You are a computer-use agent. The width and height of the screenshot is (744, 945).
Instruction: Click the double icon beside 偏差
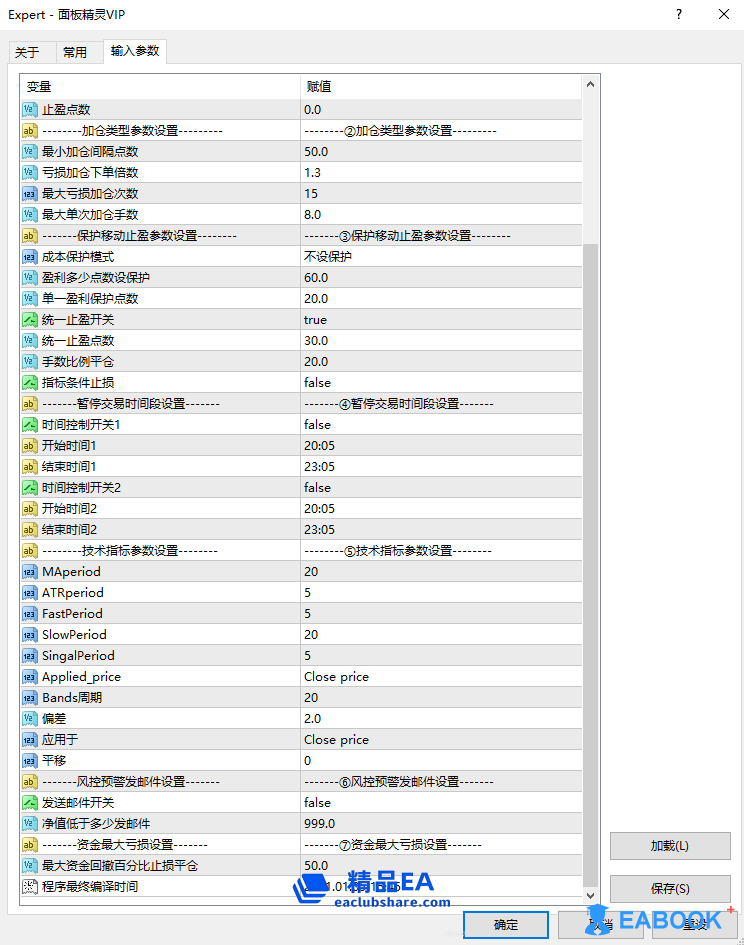[x=30, y=719]
